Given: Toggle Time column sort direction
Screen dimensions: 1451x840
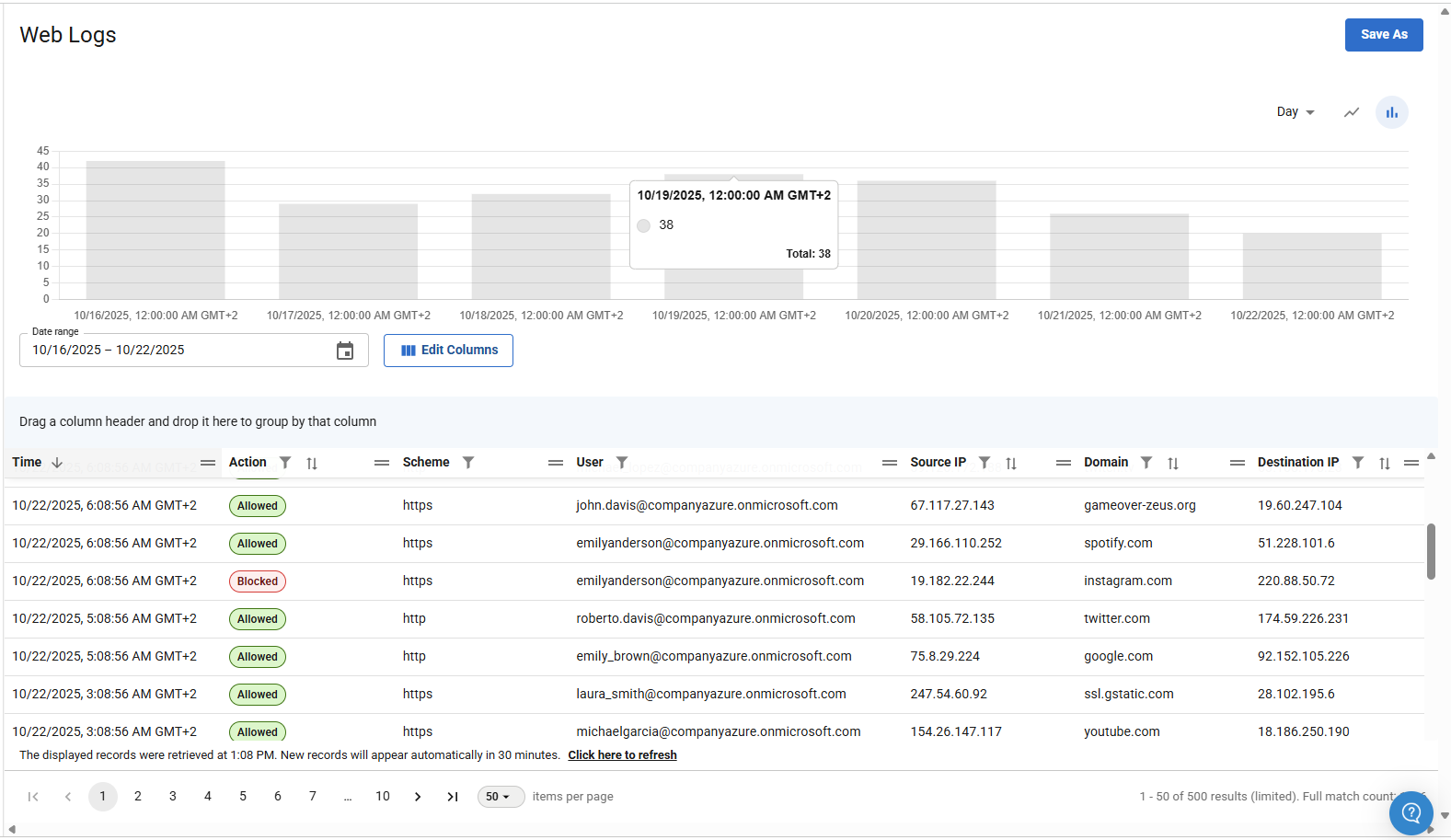Looking at the screenshot, I should point(57,463).
